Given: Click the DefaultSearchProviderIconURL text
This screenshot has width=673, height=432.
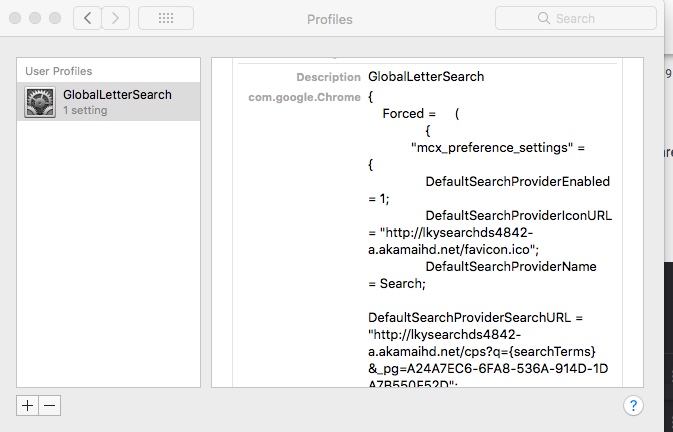Looking at the screenshot, I should pos(518,215).
